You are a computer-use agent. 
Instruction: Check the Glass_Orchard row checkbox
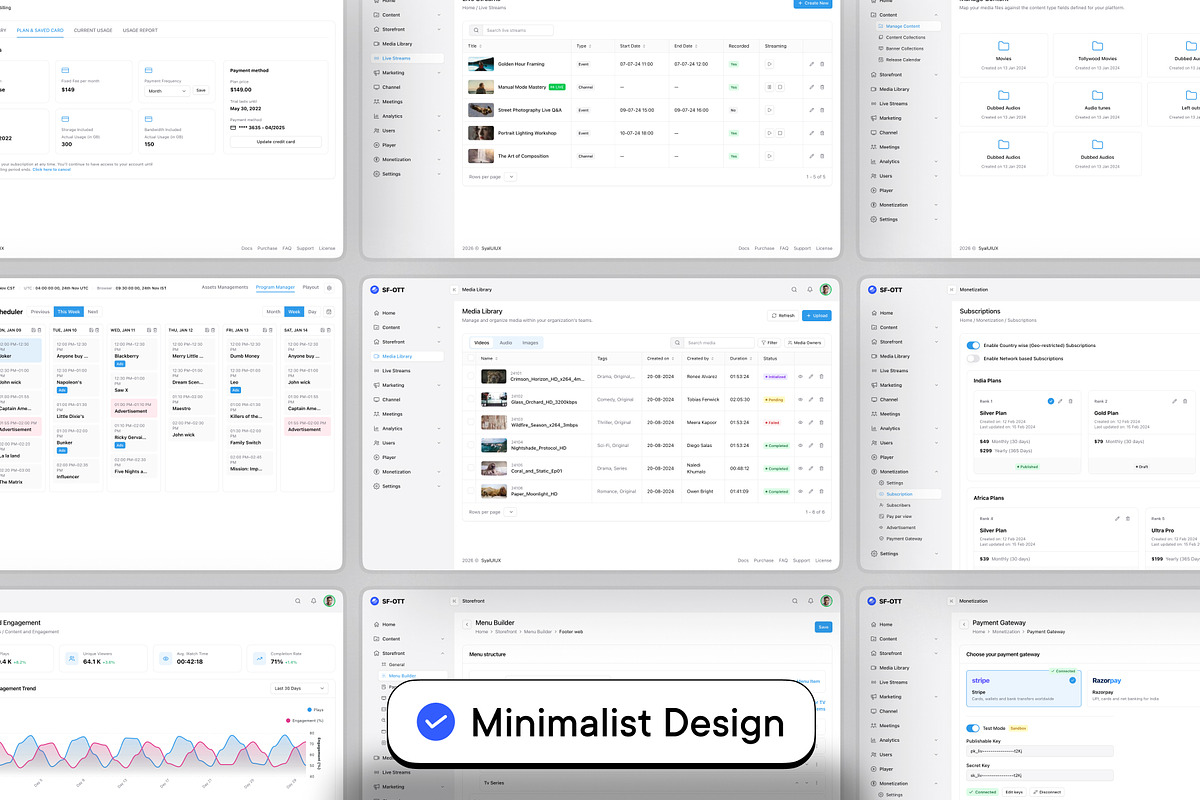[x=472, y=399]
